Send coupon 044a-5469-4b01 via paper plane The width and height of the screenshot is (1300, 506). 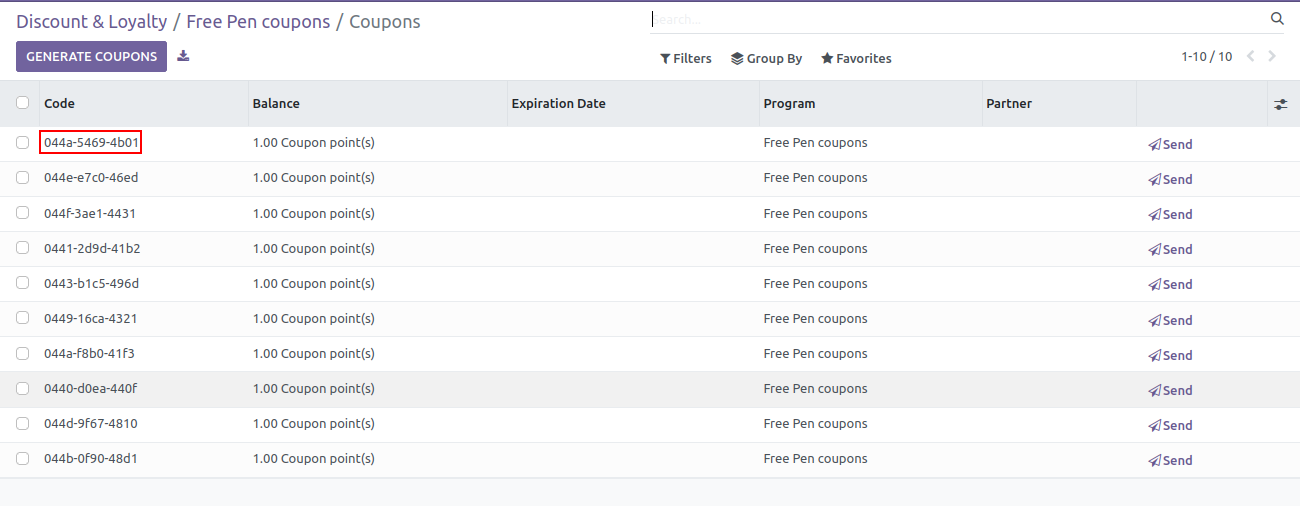(1170, 144)
